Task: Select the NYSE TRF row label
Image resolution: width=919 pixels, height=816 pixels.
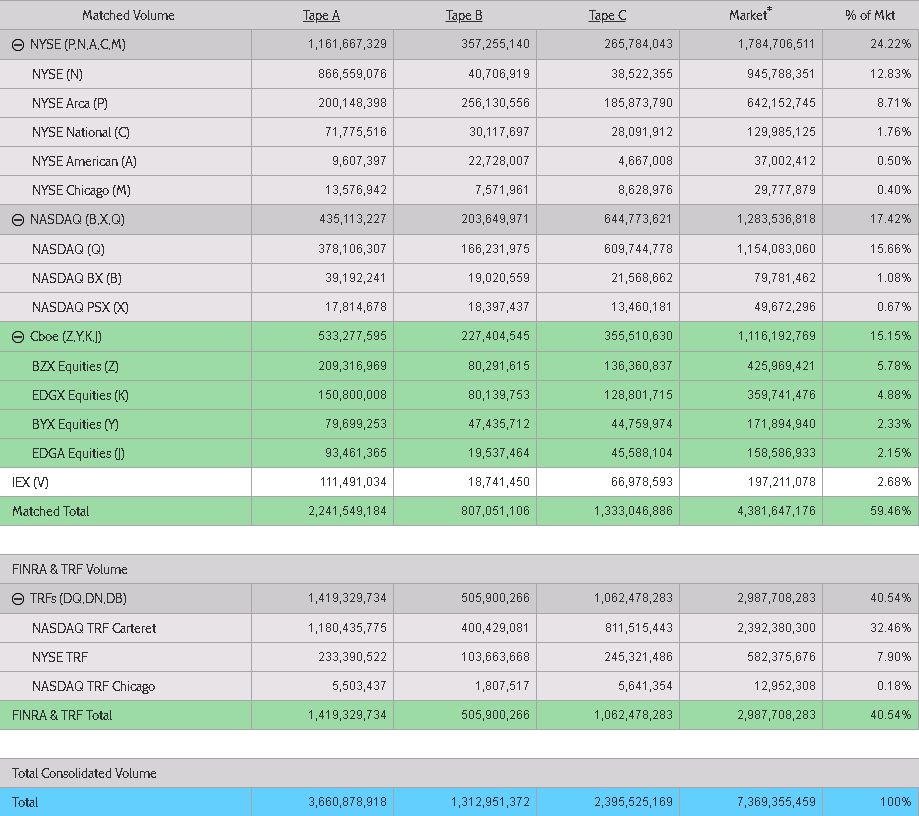Action: [60, 657]
